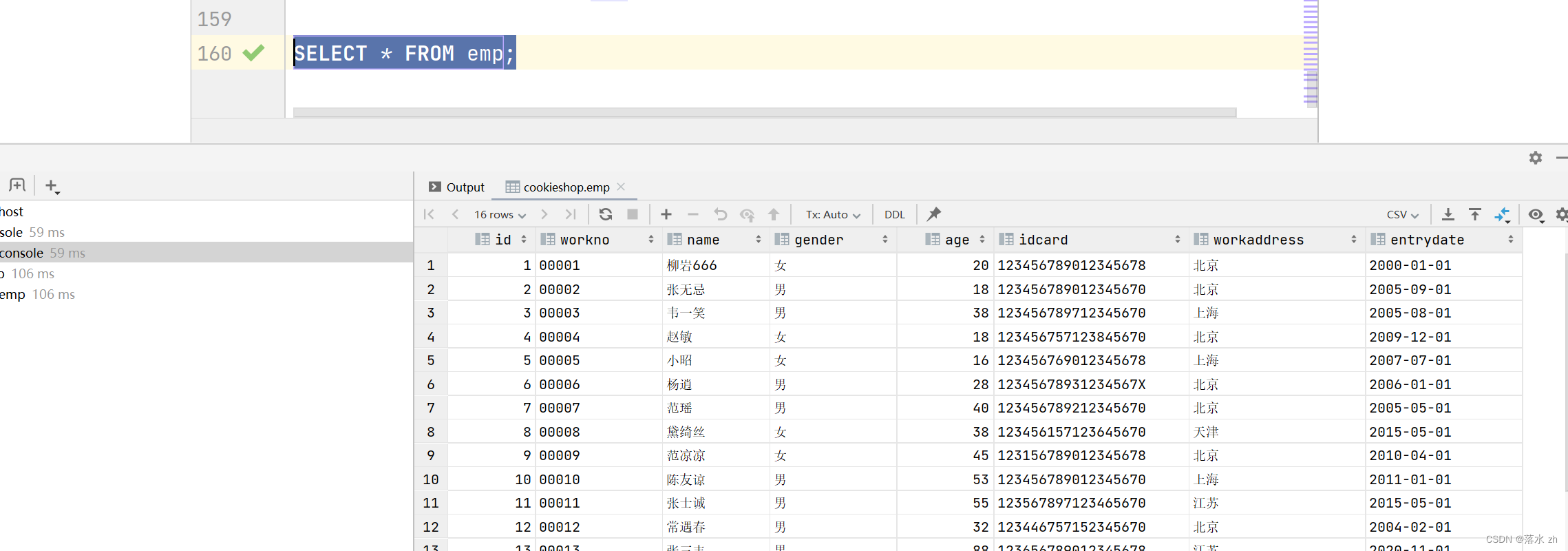Click the green checkmark on line 160
This screenshot has height=551, width=1568.
[253, 52]
